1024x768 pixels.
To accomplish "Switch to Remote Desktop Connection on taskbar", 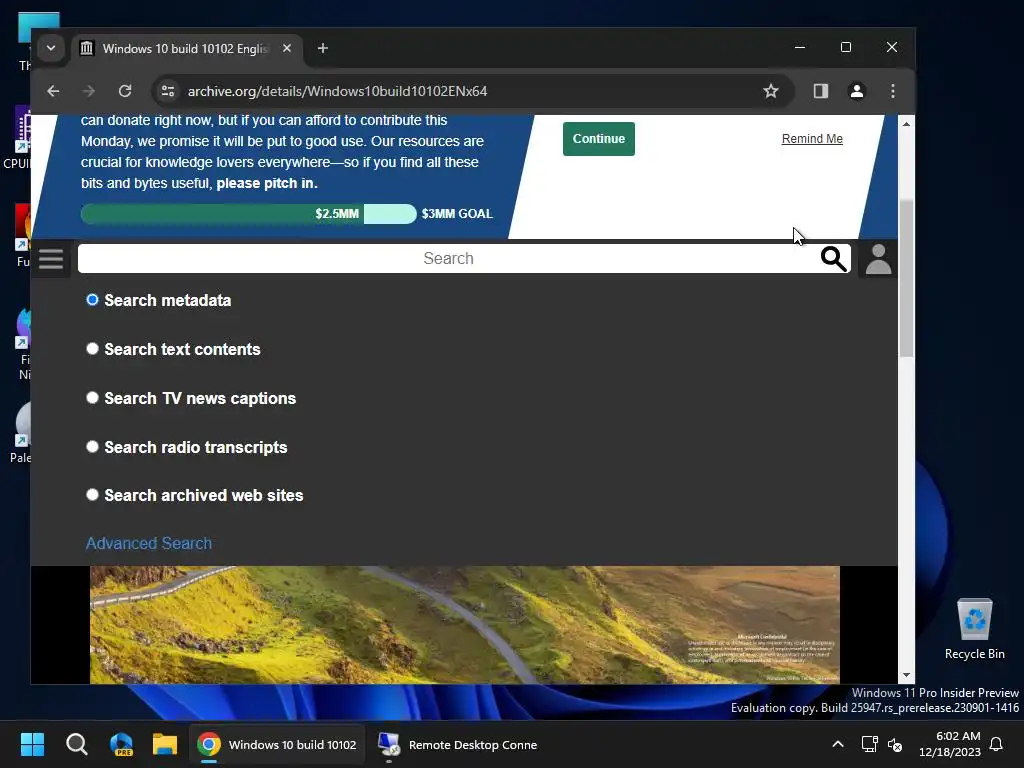I will pos(457,744).
